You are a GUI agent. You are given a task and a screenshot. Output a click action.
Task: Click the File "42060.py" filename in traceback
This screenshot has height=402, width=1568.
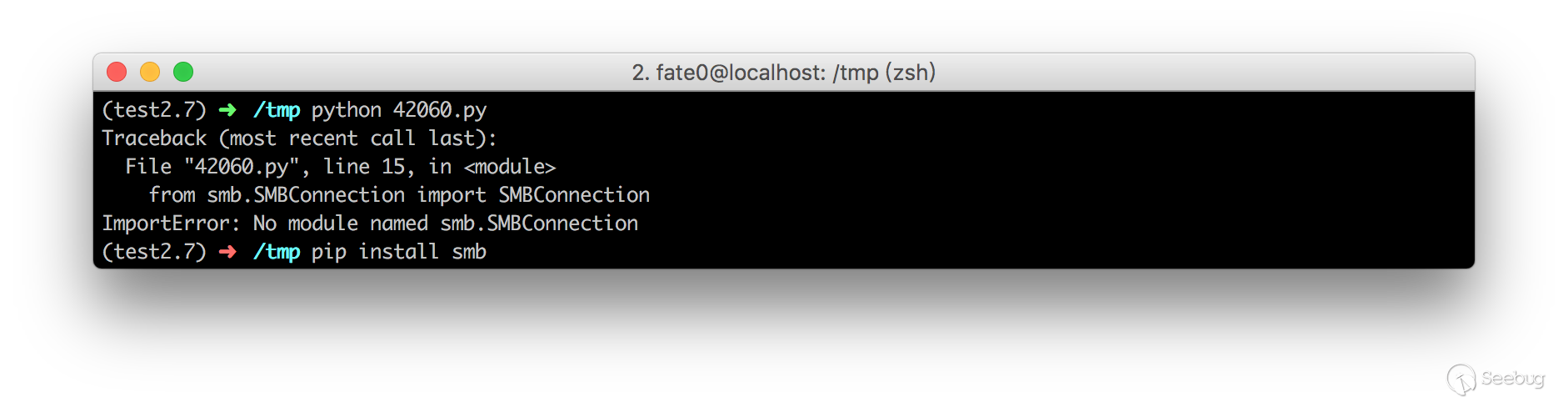pos(242,167)
